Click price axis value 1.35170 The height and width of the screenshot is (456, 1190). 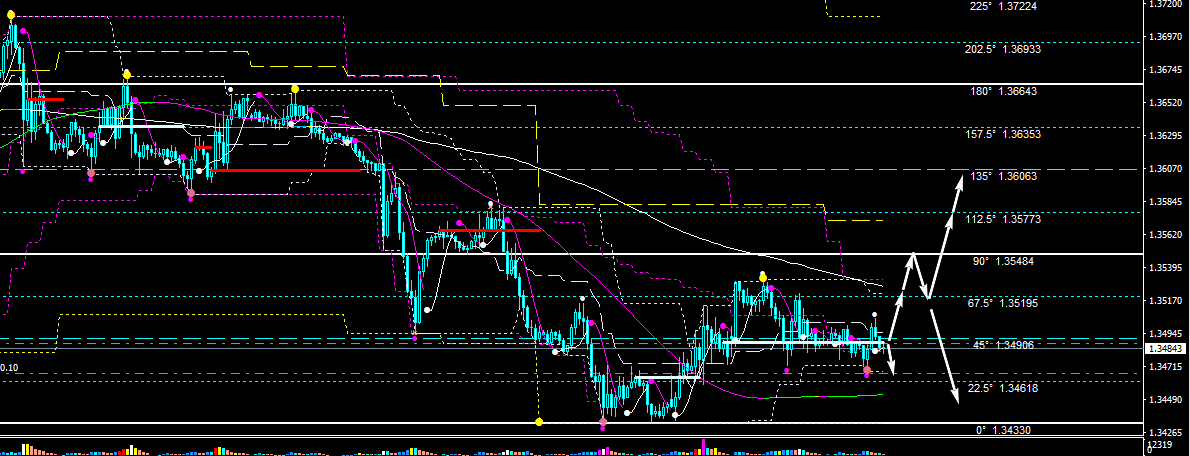coord(1167,300)
